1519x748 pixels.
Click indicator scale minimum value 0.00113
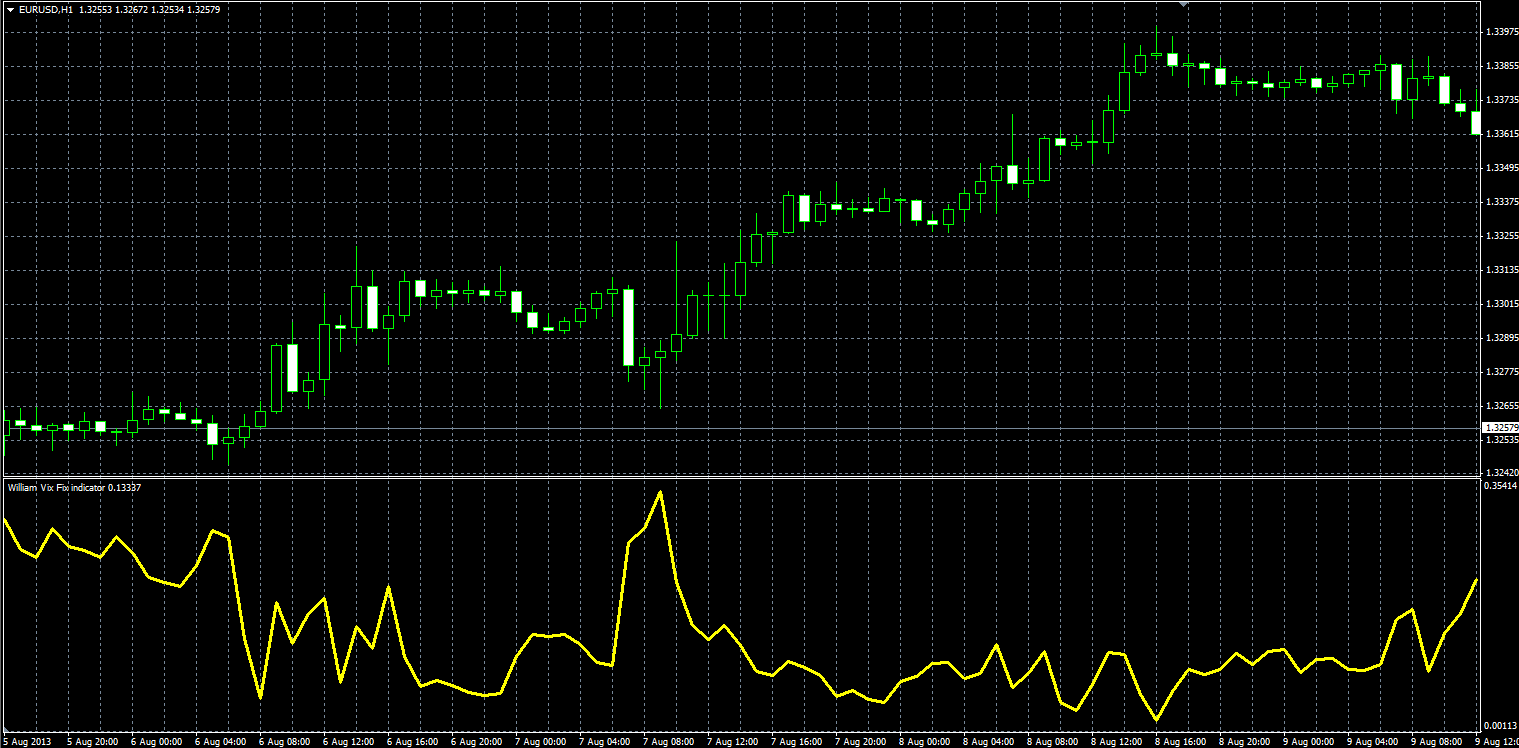(x=1500, y=726)
